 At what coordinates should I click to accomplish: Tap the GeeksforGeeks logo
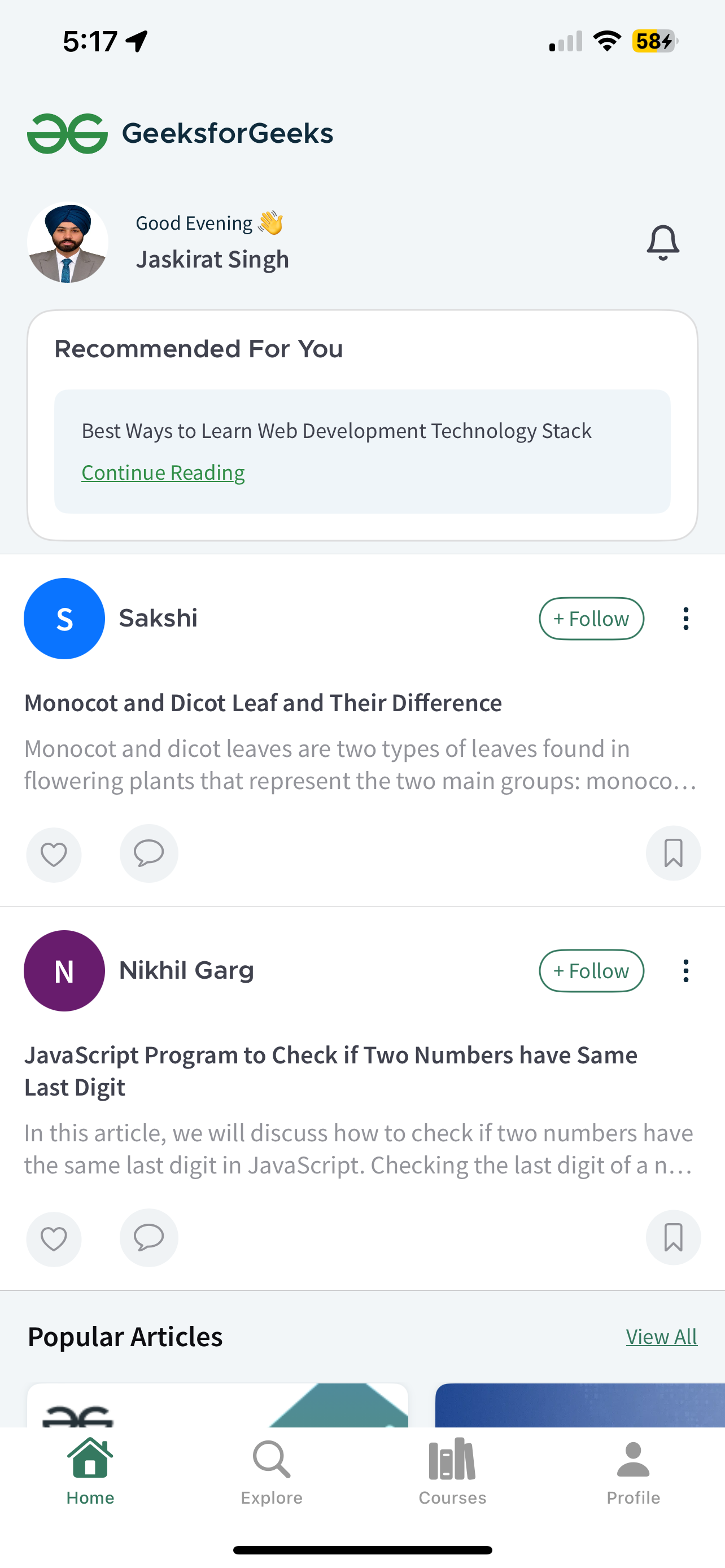pos(180,133)
